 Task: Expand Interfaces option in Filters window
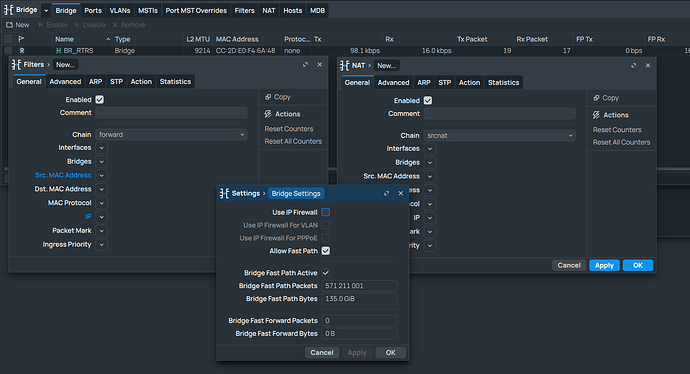(102, 148)
